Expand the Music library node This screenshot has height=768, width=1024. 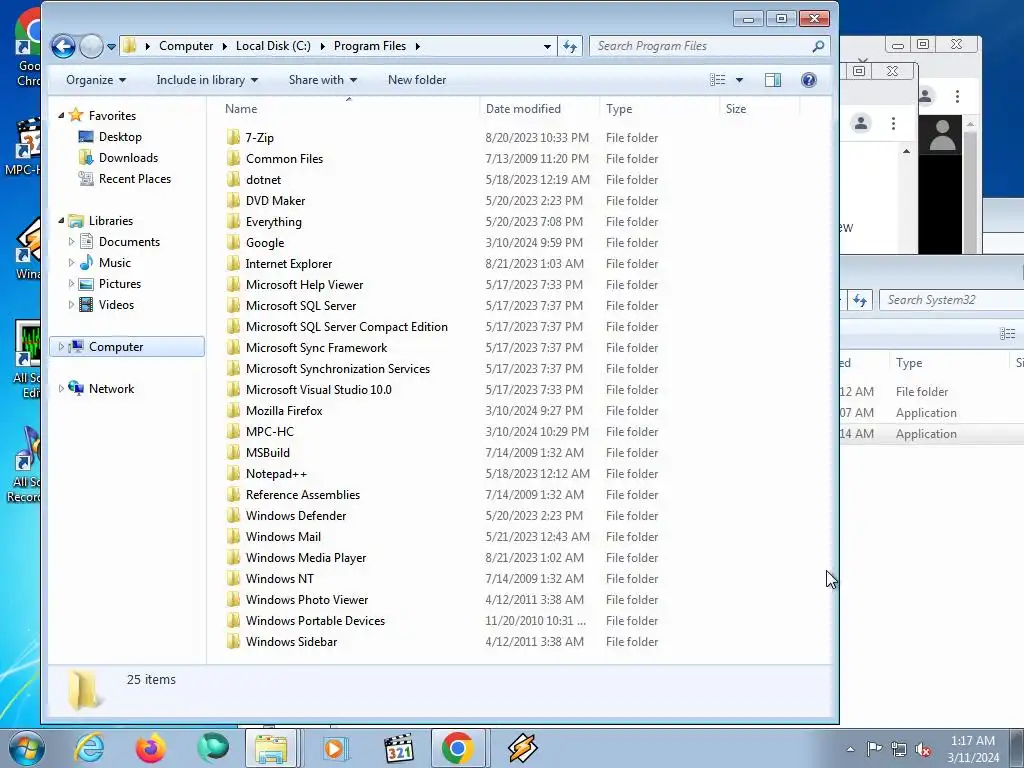point(71,263)
